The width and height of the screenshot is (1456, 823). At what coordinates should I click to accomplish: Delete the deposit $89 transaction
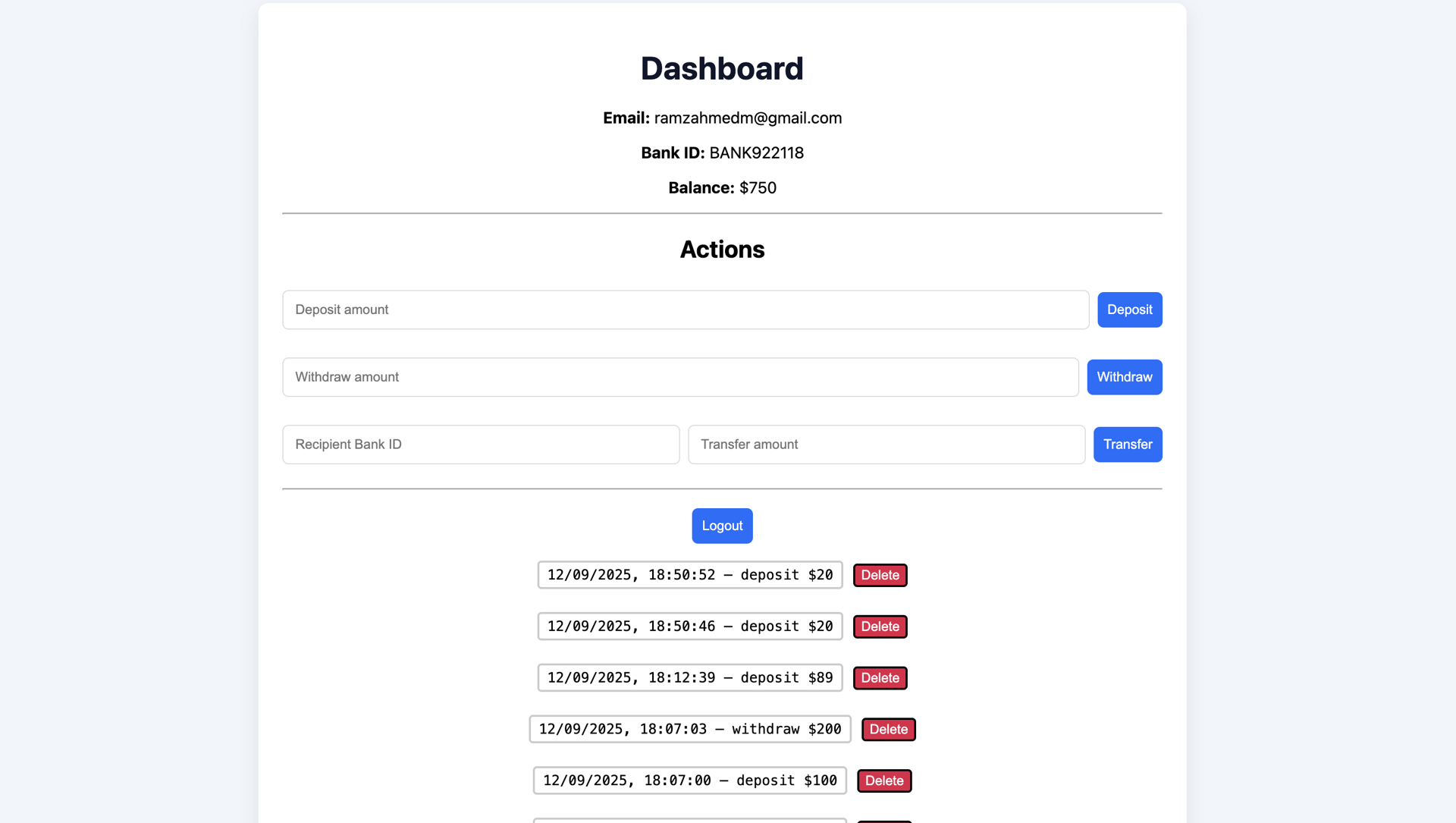click(x=880, y=677)
